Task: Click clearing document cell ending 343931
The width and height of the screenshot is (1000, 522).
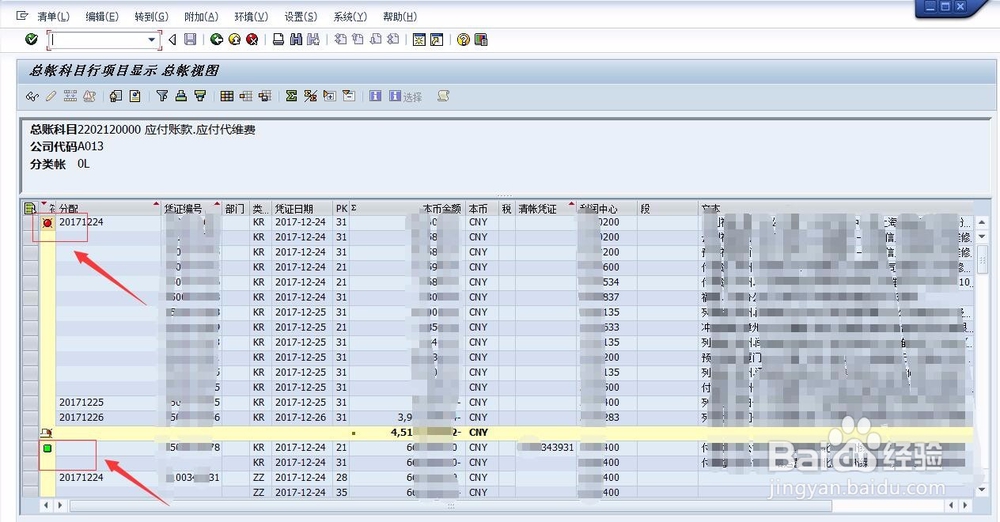Action: coord(546,447)
